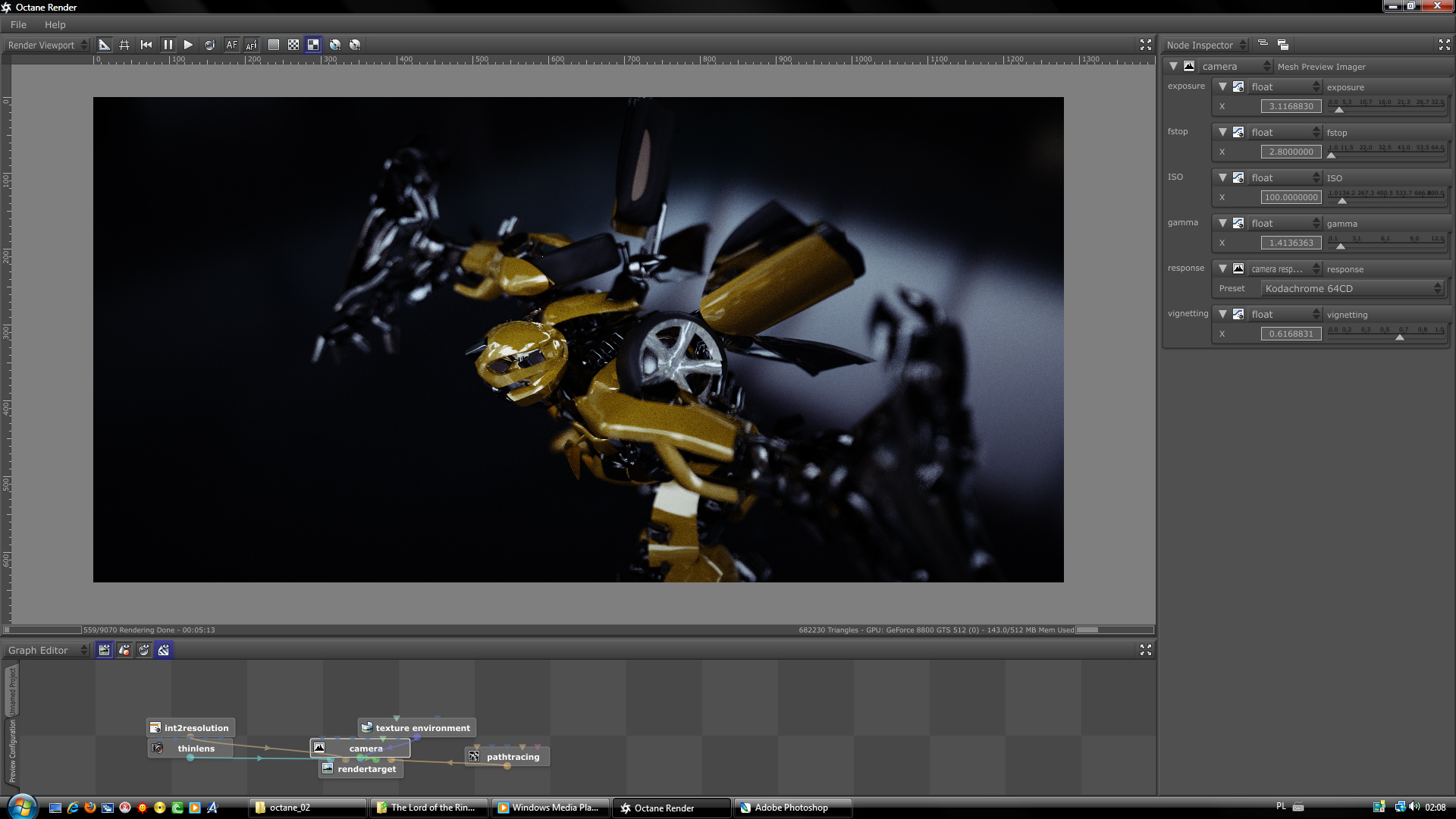This screenshot has height=819, width=1456.
Task: Click the restart render (rewind) icon
Action: tap(146, 45)
